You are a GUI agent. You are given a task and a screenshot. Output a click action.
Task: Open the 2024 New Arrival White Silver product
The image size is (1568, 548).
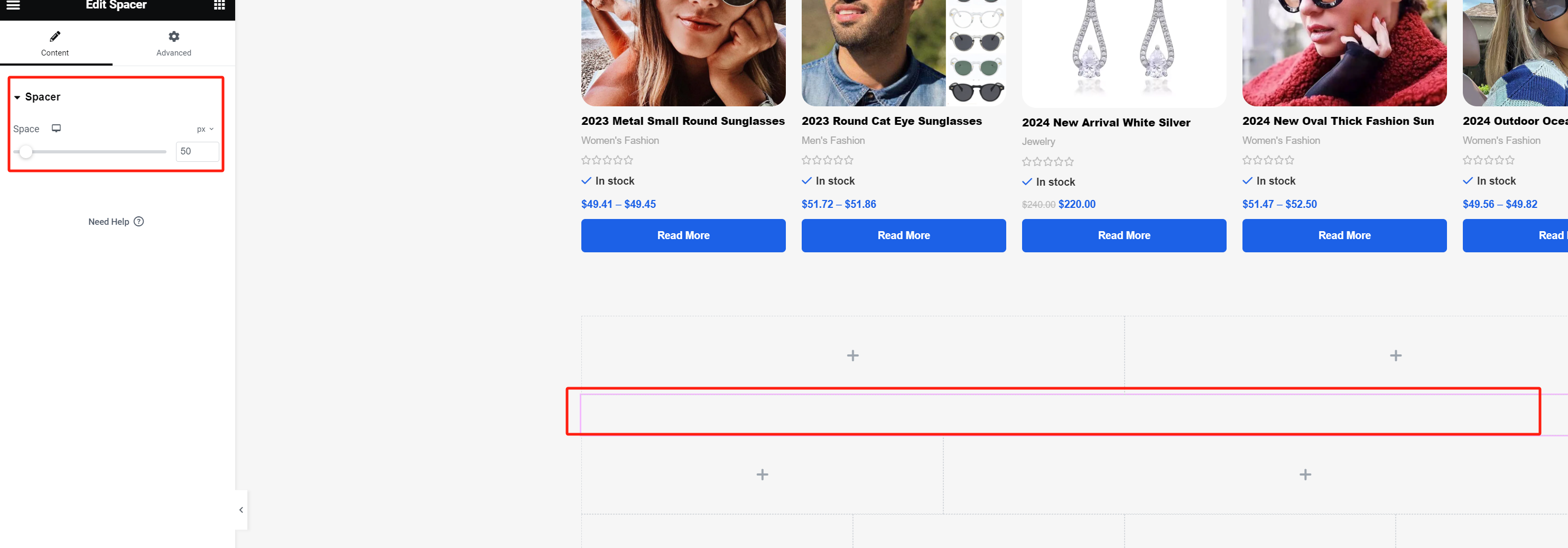click(1106, 123)
